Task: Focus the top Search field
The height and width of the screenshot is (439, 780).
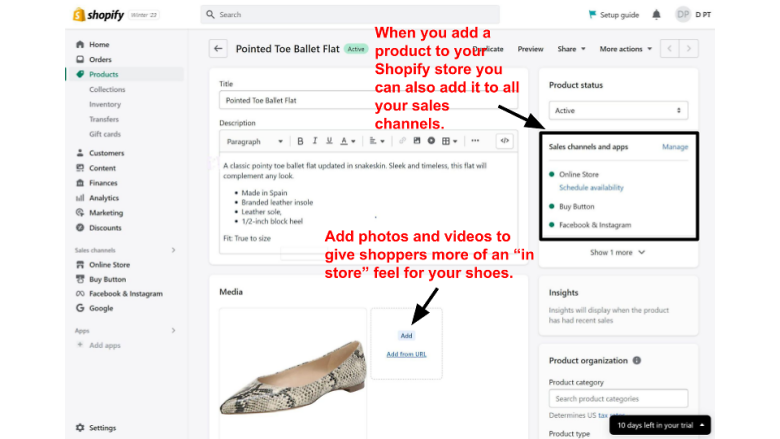Action: coord(350,14)
